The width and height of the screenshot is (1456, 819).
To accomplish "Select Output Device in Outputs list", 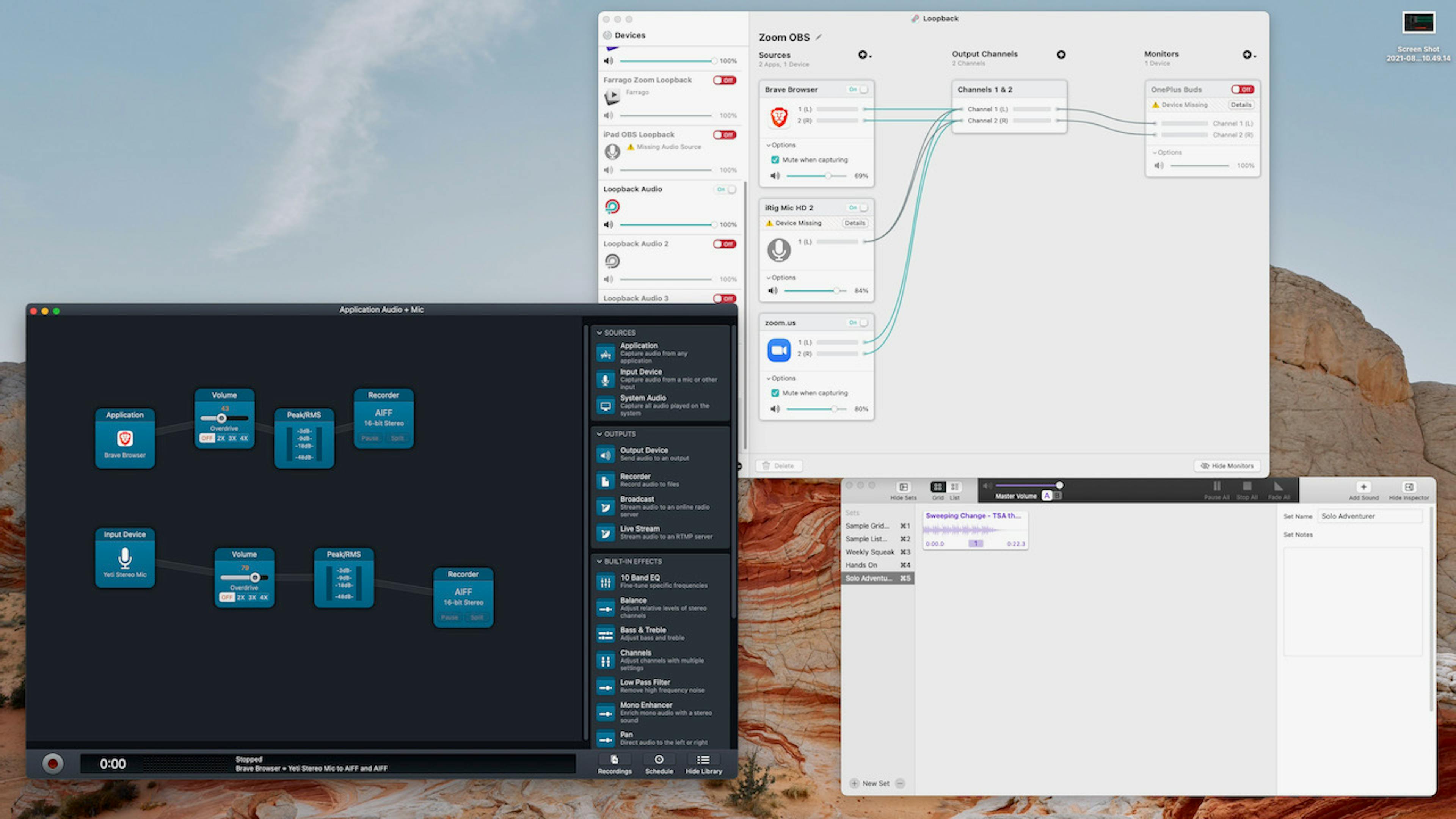I will 661,454.
